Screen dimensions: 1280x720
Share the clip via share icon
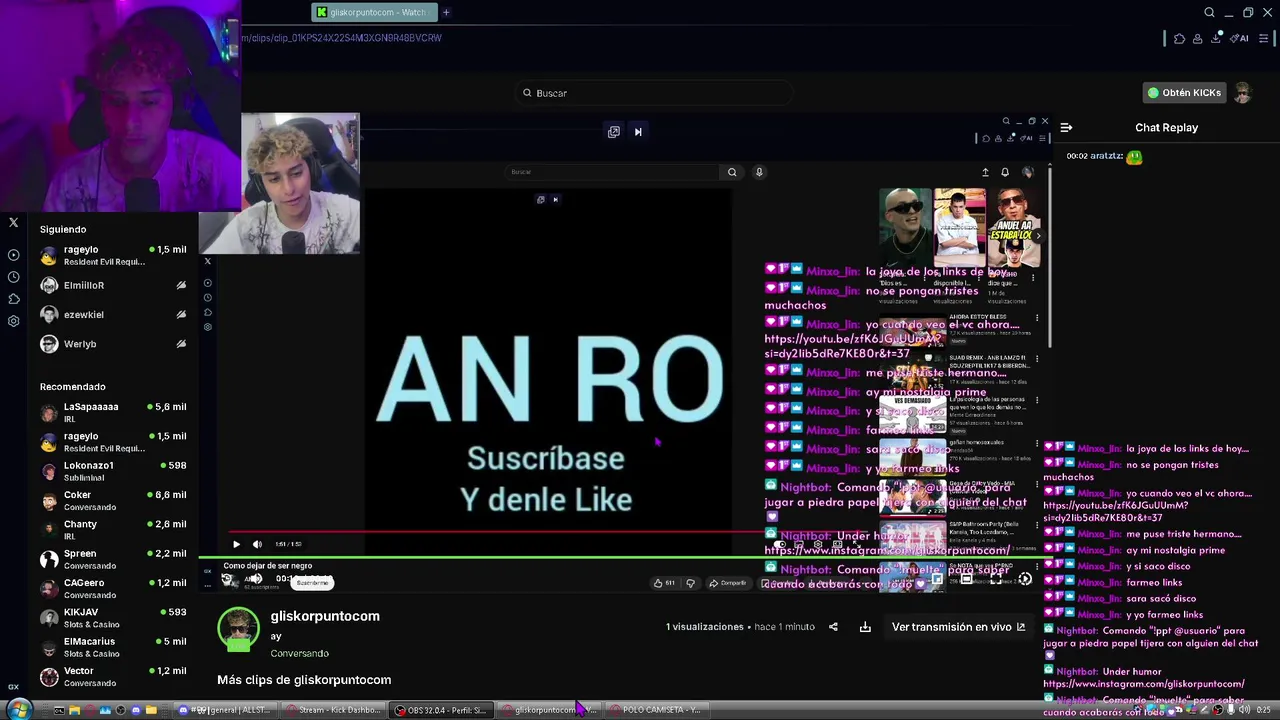(x=833, y=627)
